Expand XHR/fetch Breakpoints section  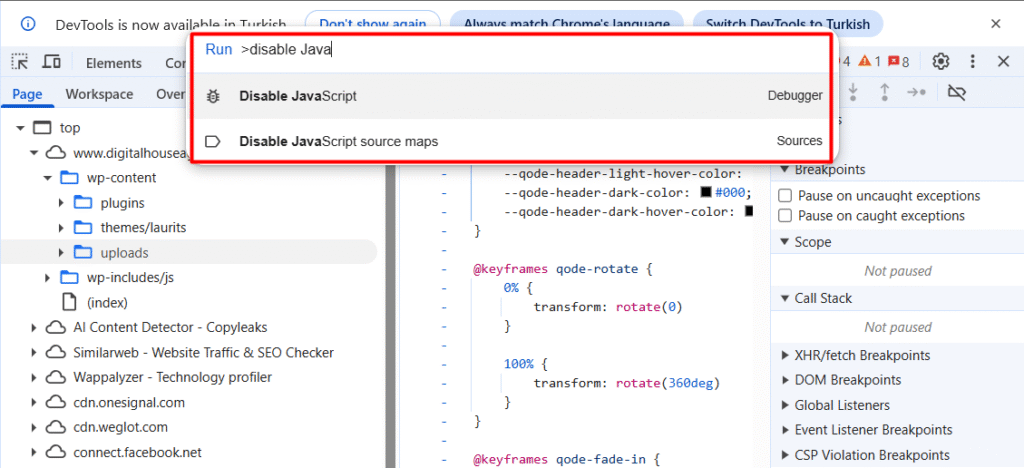[784, 356]
